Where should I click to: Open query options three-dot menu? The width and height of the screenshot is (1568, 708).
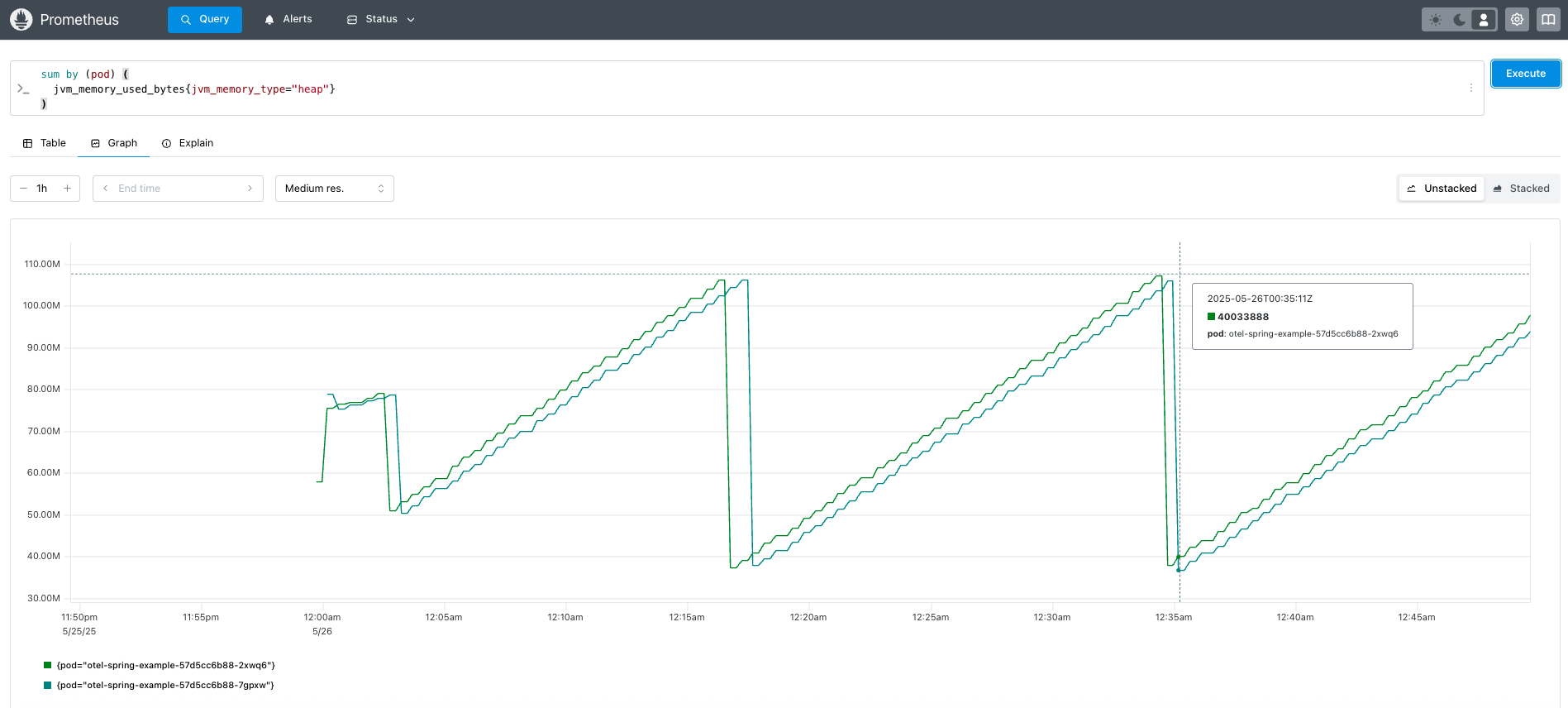tap(1471, 88)
